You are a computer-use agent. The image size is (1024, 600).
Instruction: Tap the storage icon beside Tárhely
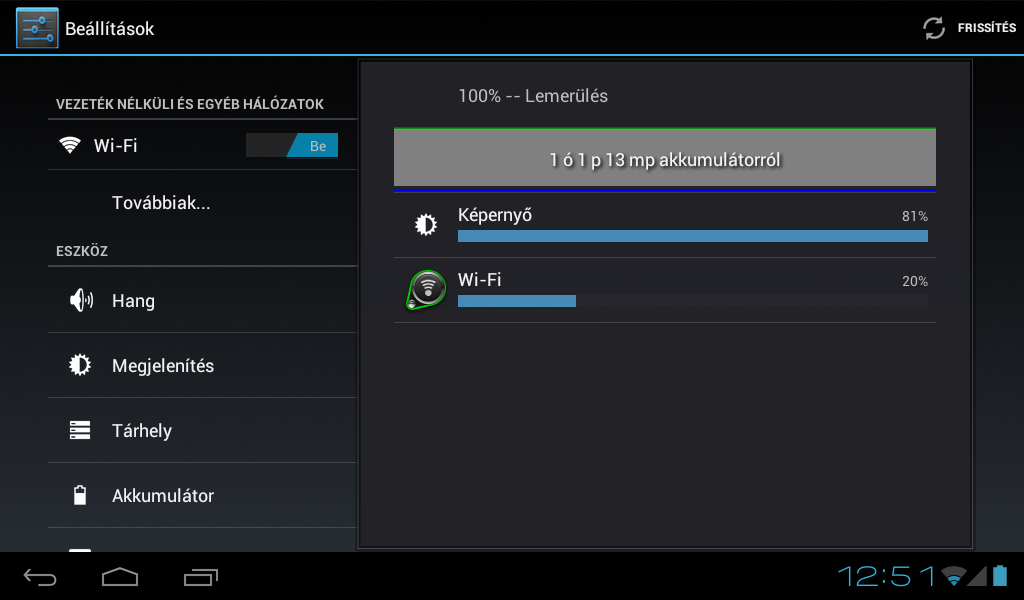click(x=80, y=430)
